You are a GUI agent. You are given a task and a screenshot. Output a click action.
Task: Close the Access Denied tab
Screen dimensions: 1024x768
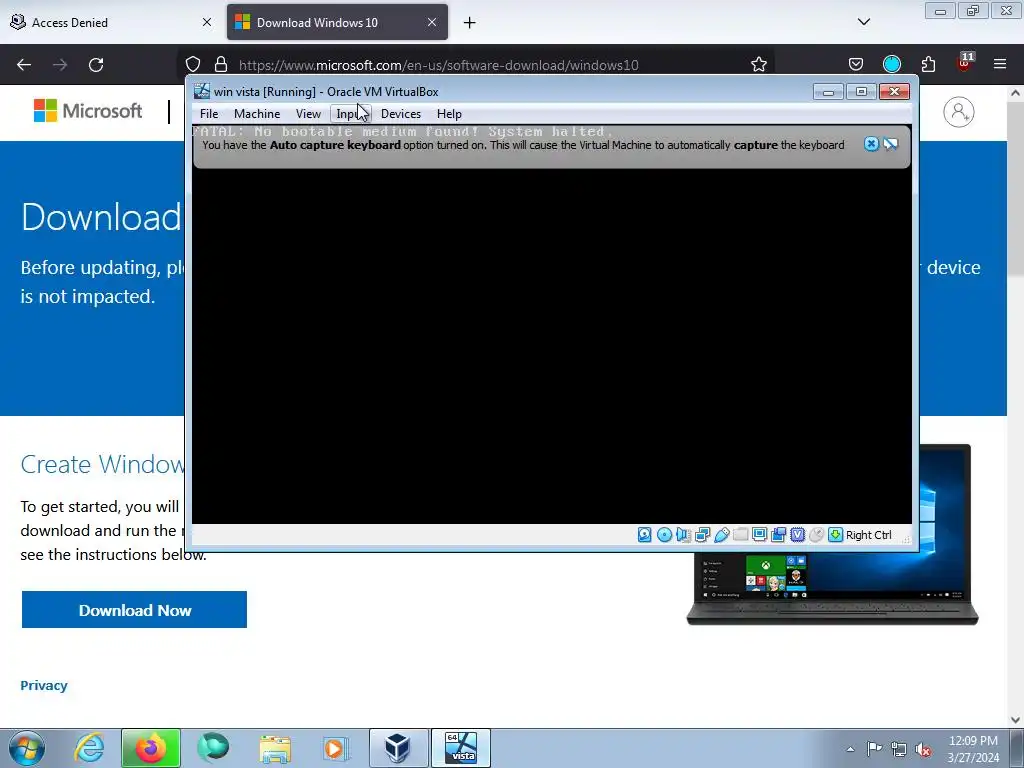[207, 22]
